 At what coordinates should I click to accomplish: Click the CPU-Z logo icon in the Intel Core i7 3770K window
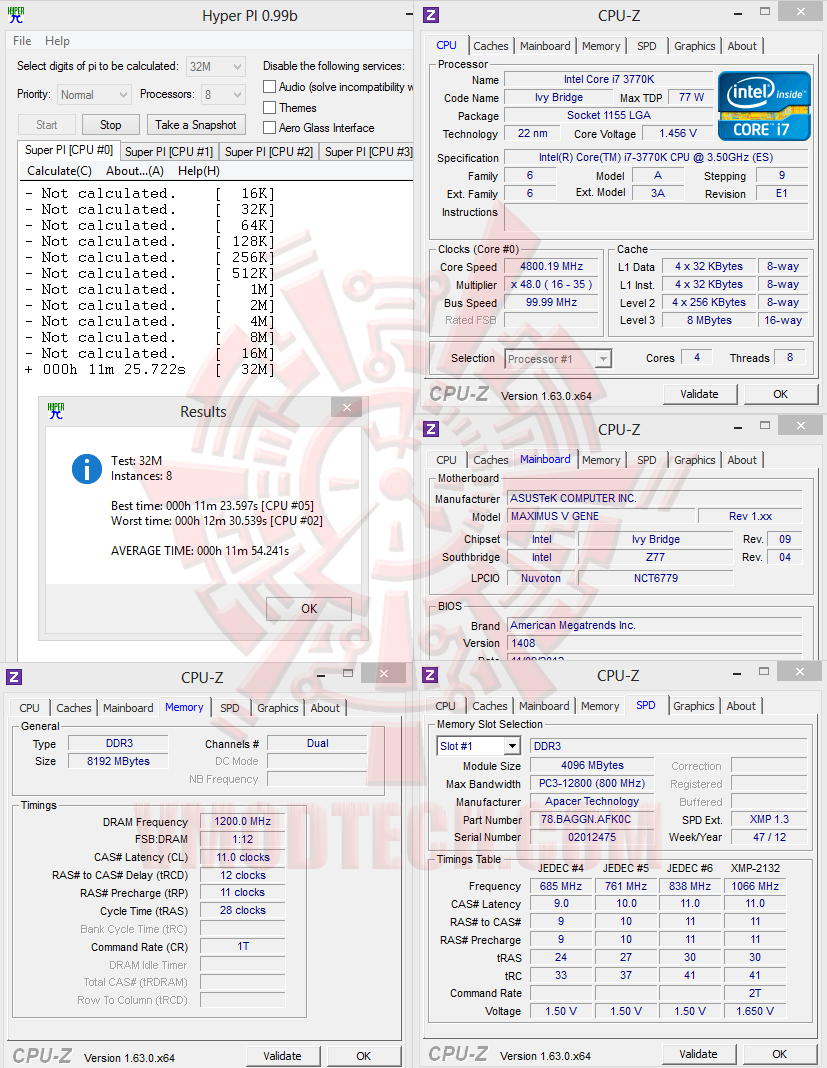(x=431, y=15)
